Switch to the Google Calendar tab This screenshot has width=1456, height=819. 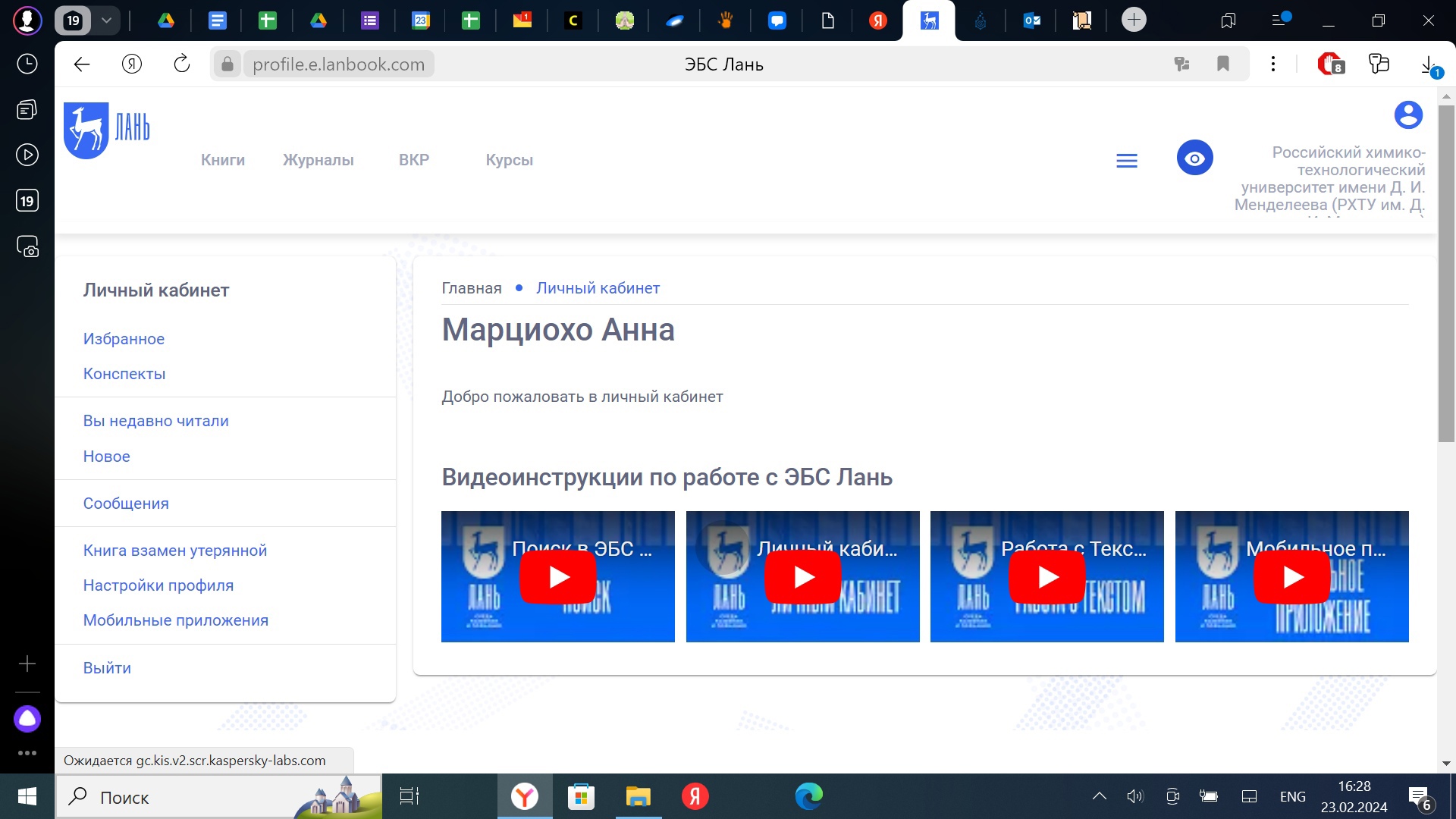click(420, 20)
